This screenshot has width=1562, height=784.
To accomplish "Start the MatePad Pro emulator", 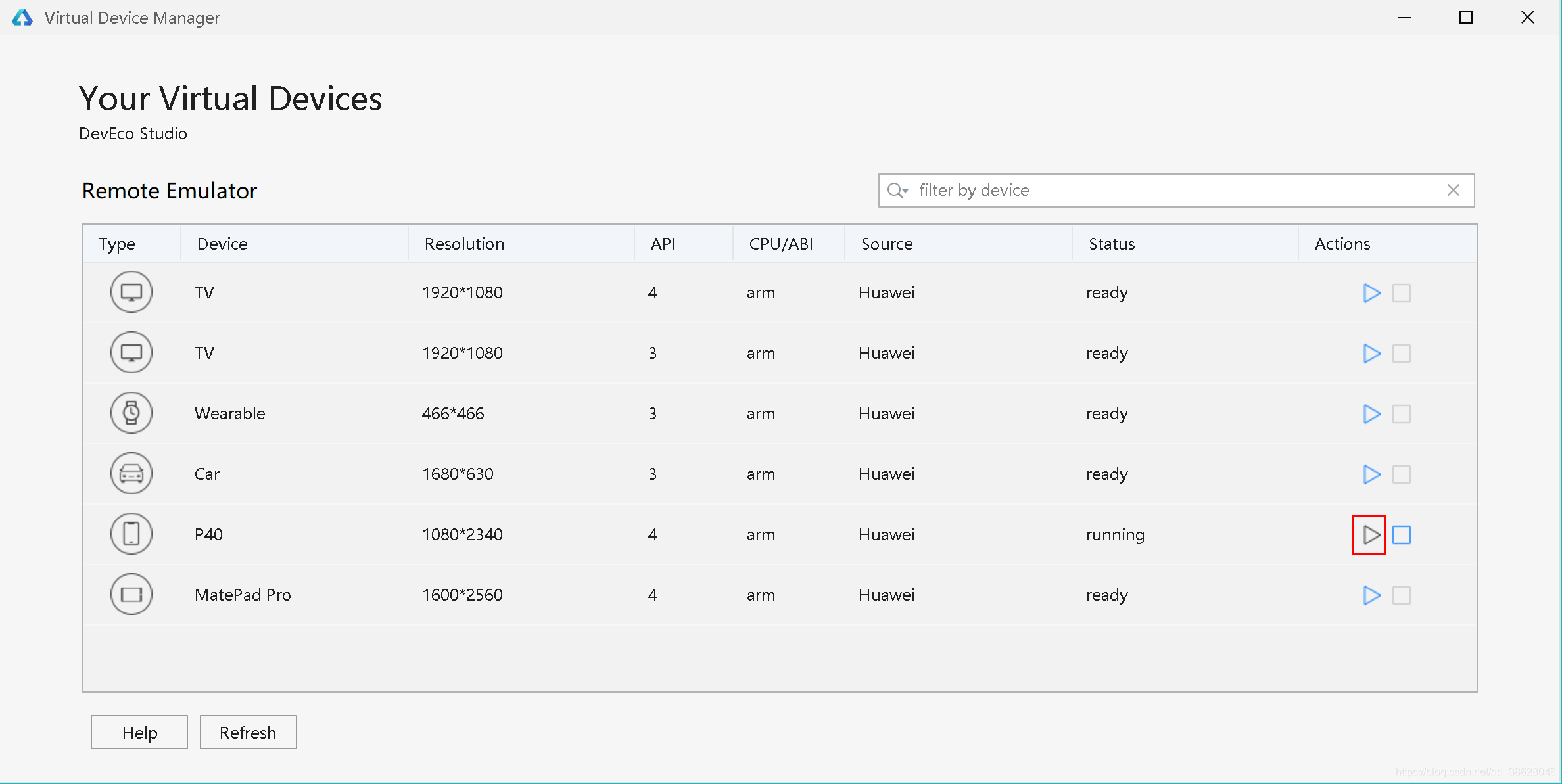I will (1371, 595).
